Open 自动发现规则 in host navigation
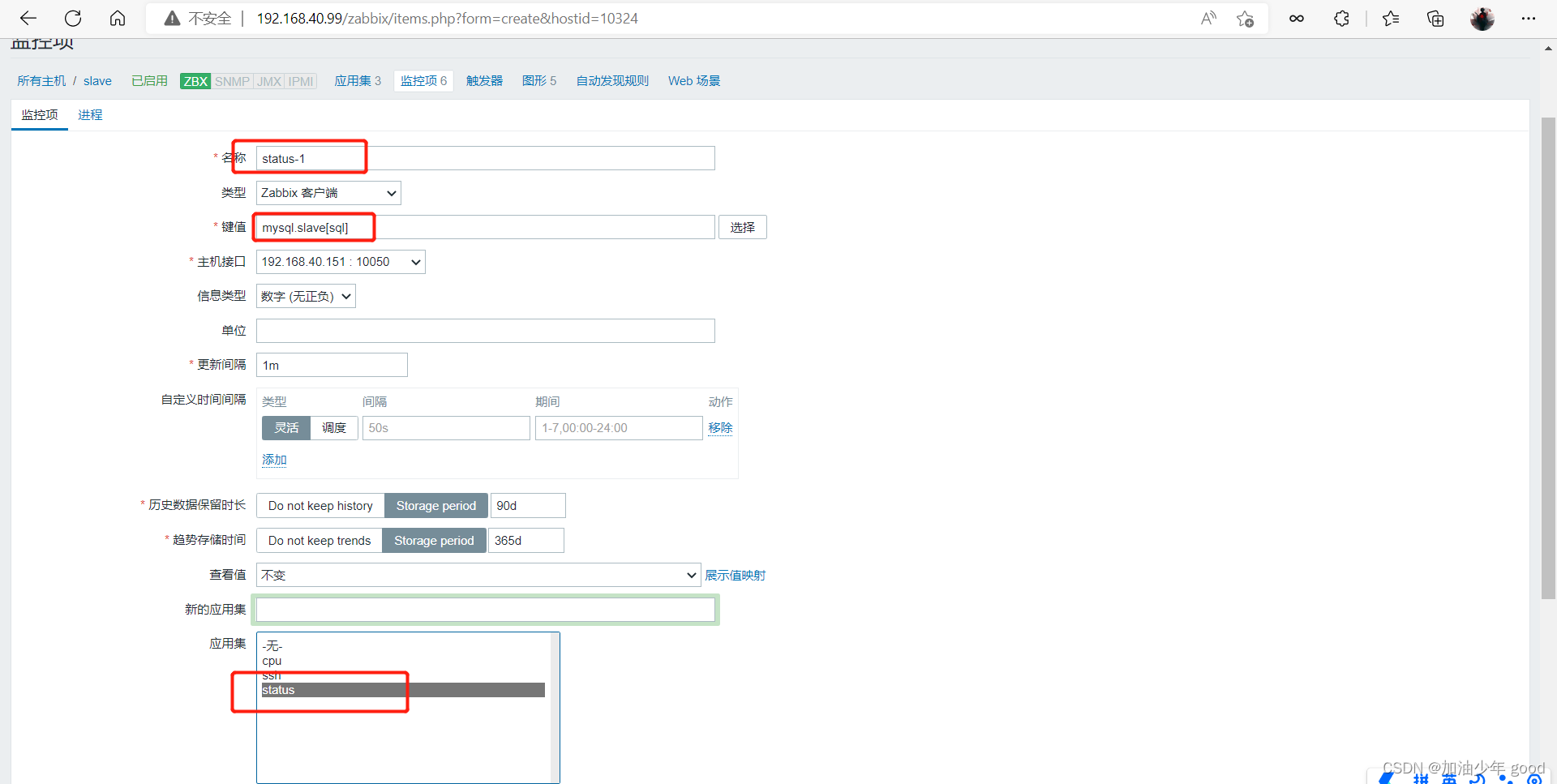The width and height of the screenshot is (1557, 784). click(612, 80)
